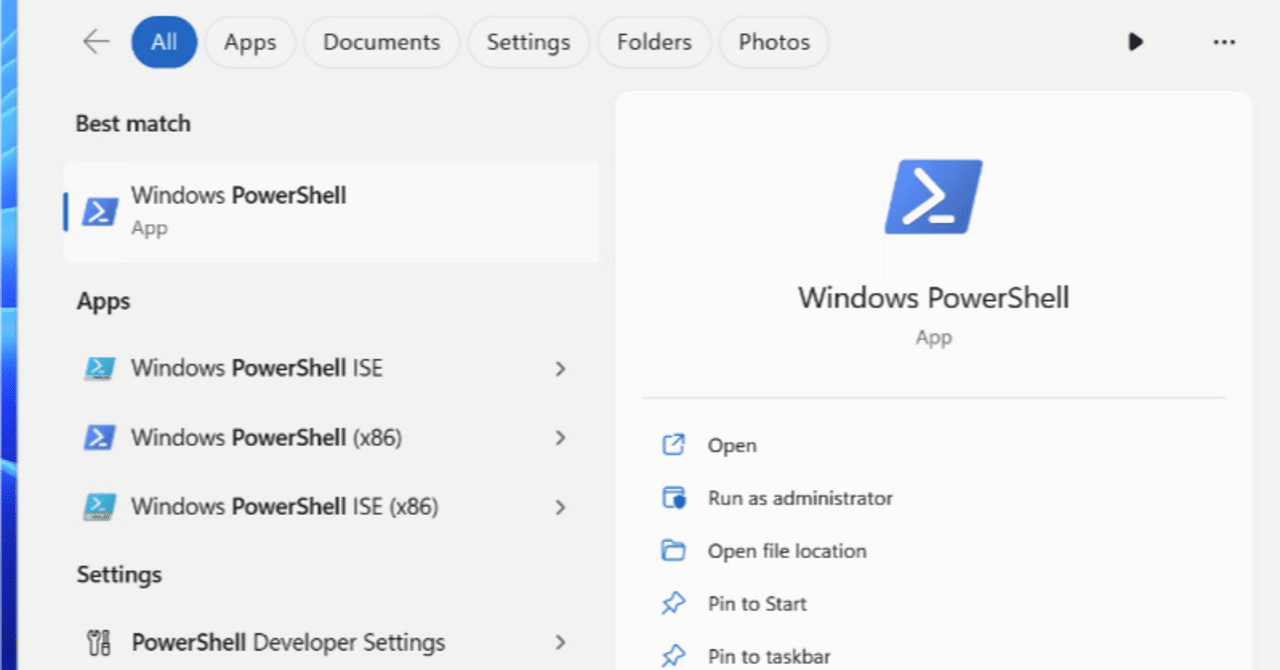Click the Run command play icon
This screenshot has height=670, width=1280.
[x=1135, y=42]
